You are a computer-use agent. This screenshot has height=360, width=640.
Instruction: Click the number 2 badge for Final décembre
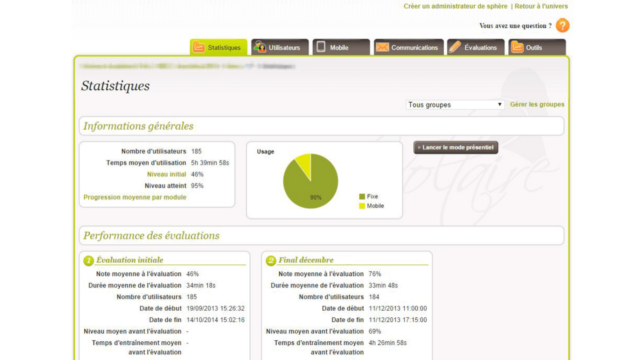pos(271,260)
